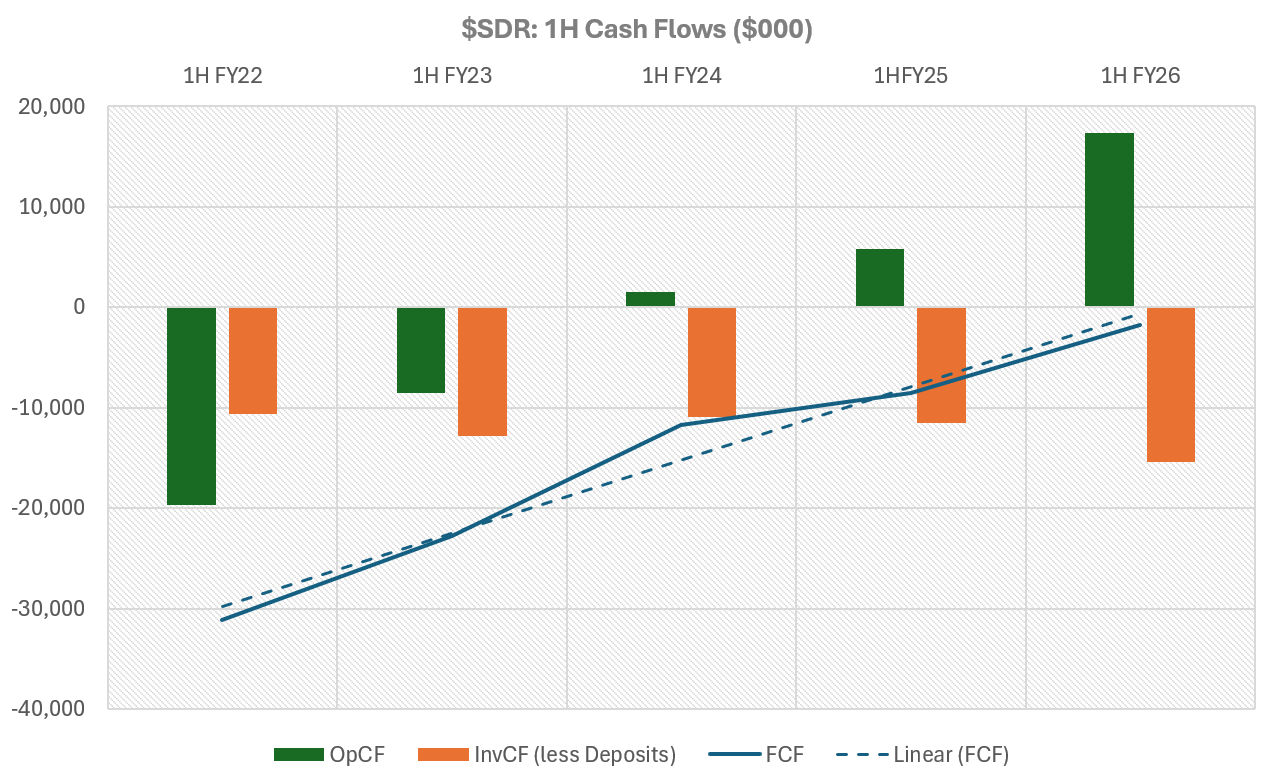Select the small green OpCF bar for 1H FY24
Viewport: 1266px width, 778px height.
click(650, 299)
